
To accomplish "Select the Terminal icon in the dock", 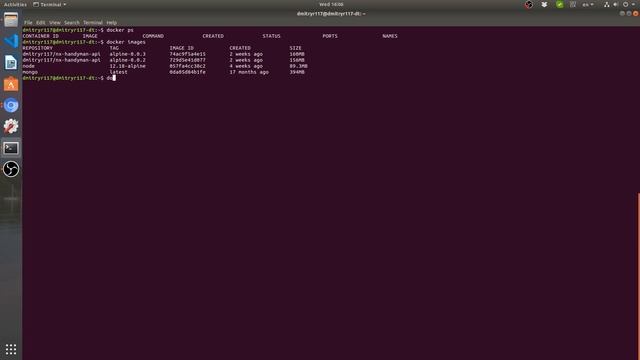I will point(11,148).
